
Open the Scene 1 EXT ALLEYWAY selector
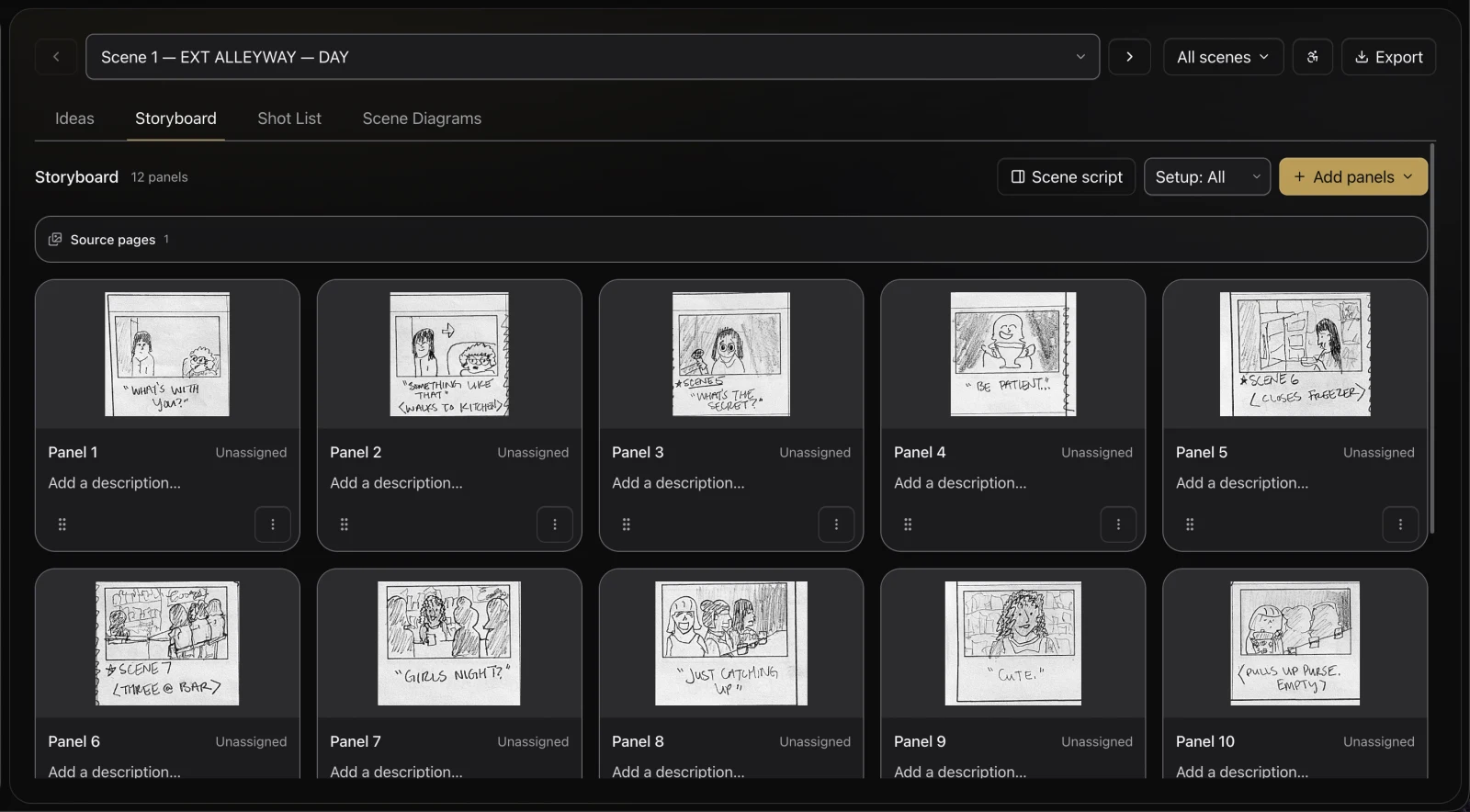tap(593, 57)
